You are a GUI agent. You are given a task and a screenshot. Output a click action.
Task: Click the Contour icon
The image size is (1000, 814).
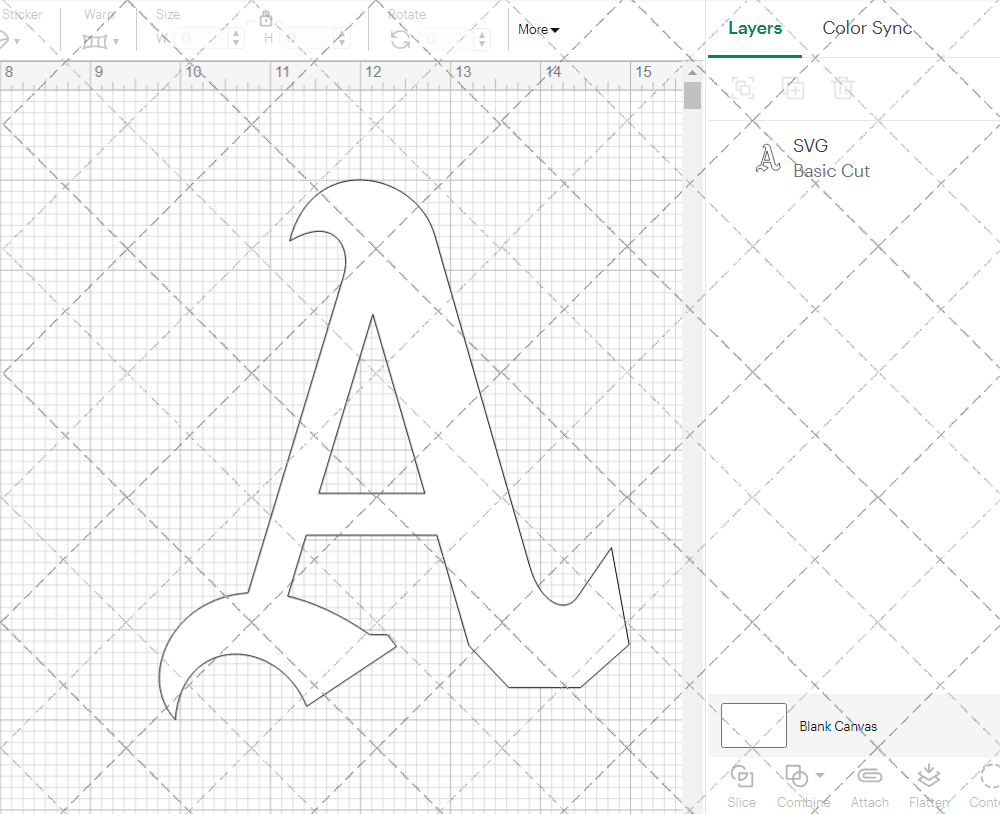pos(988,777)
